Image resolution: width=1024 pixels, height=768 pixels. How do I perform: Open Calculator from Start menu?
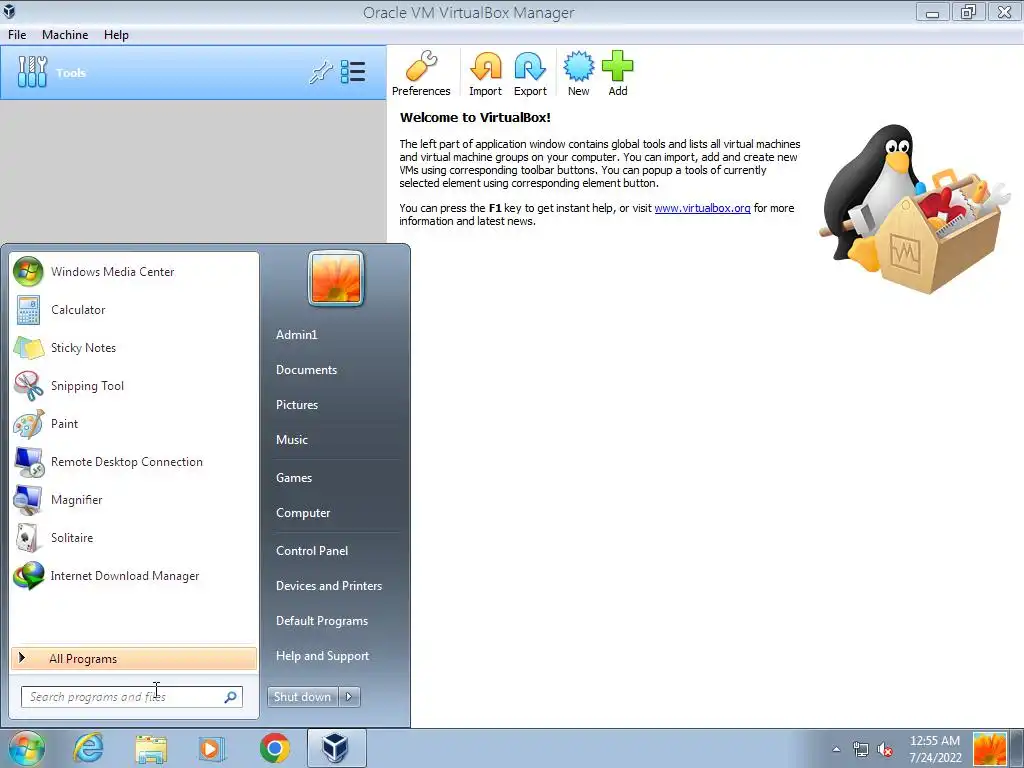pos(135,310)
